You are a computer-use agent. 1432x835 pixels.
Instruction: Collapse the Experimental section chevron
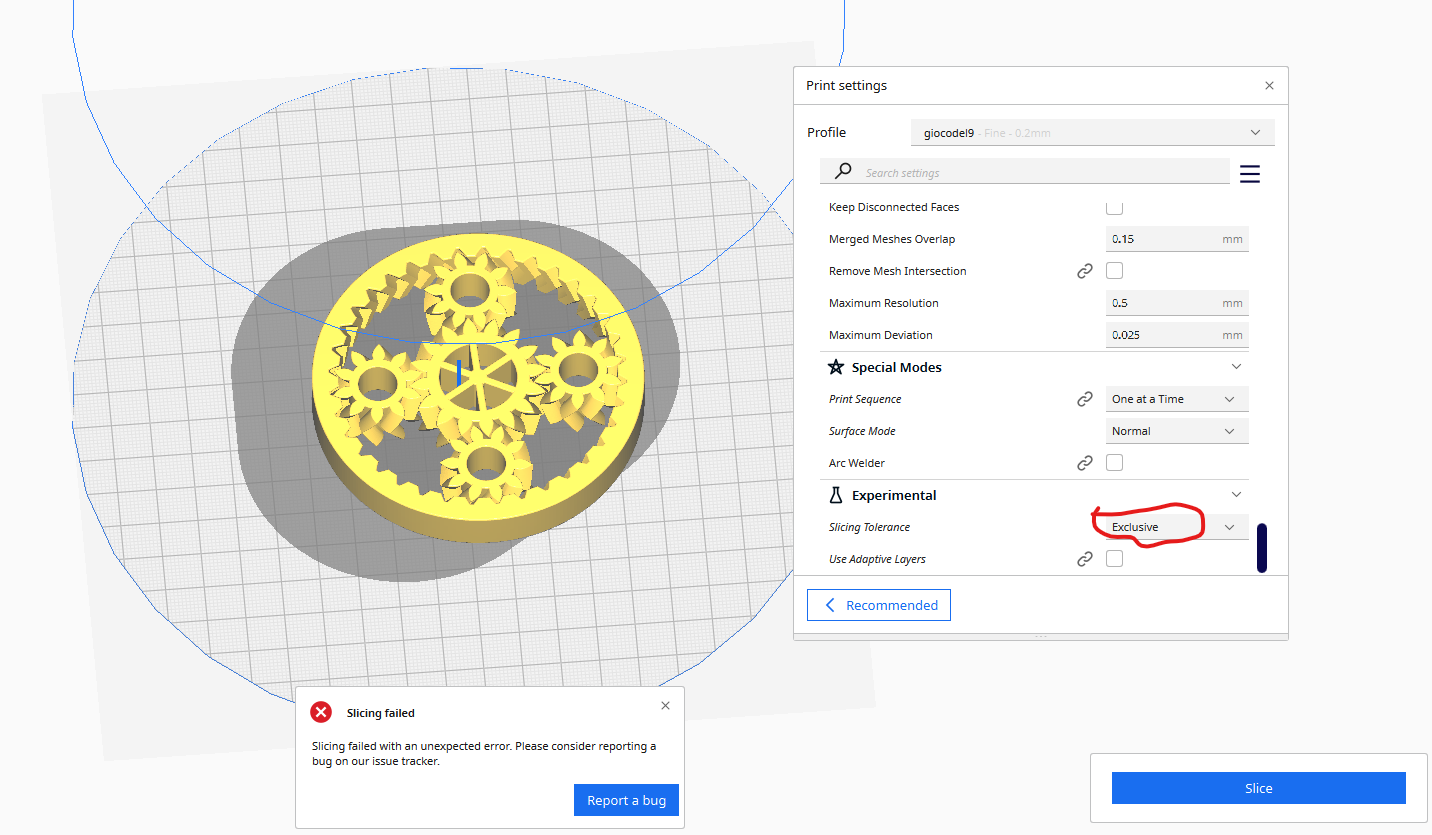(1236, 495)
